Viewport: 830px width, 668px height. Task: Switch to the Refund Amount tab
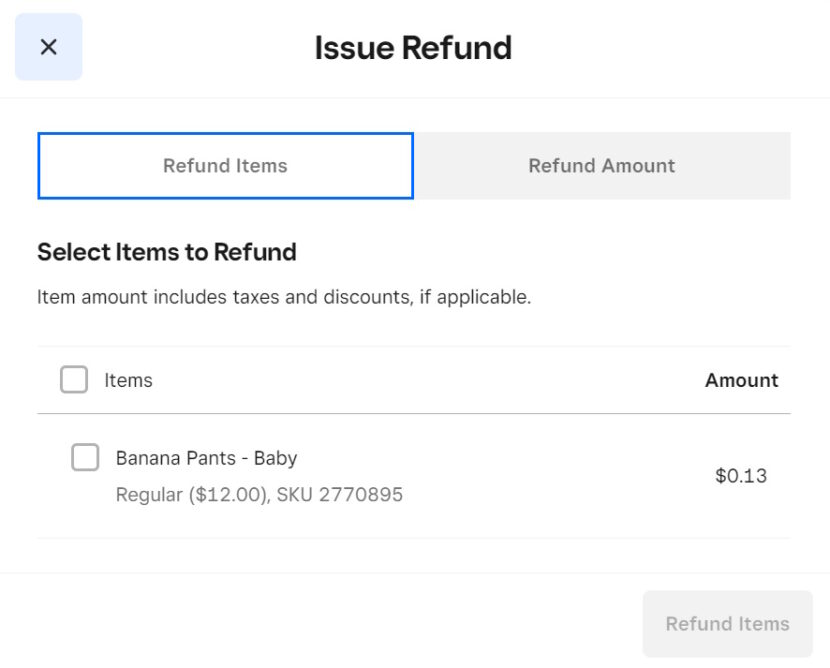coord(602,166)
